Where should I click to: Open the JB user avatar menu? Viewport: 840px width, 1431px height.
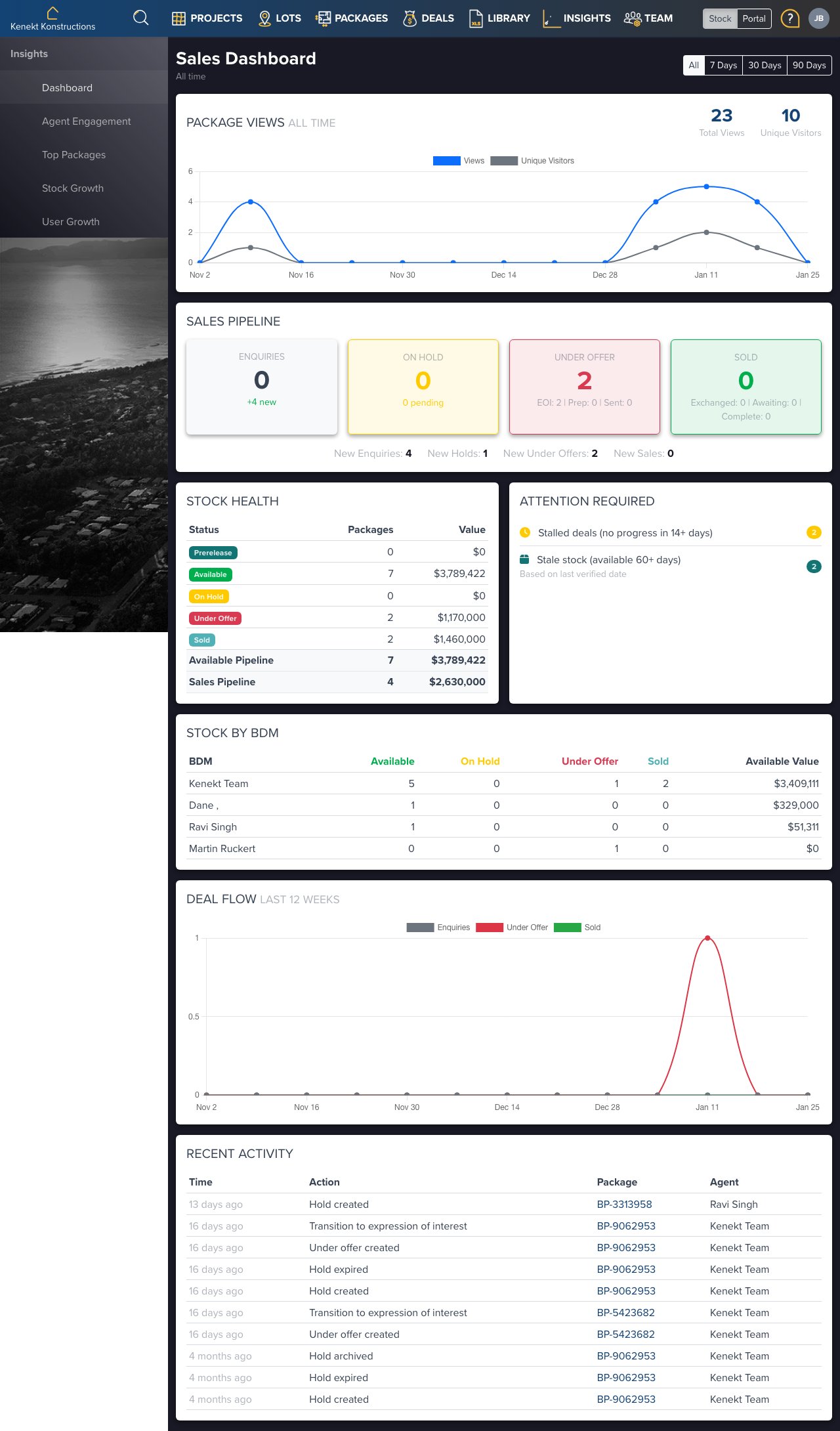coord(819,18)
